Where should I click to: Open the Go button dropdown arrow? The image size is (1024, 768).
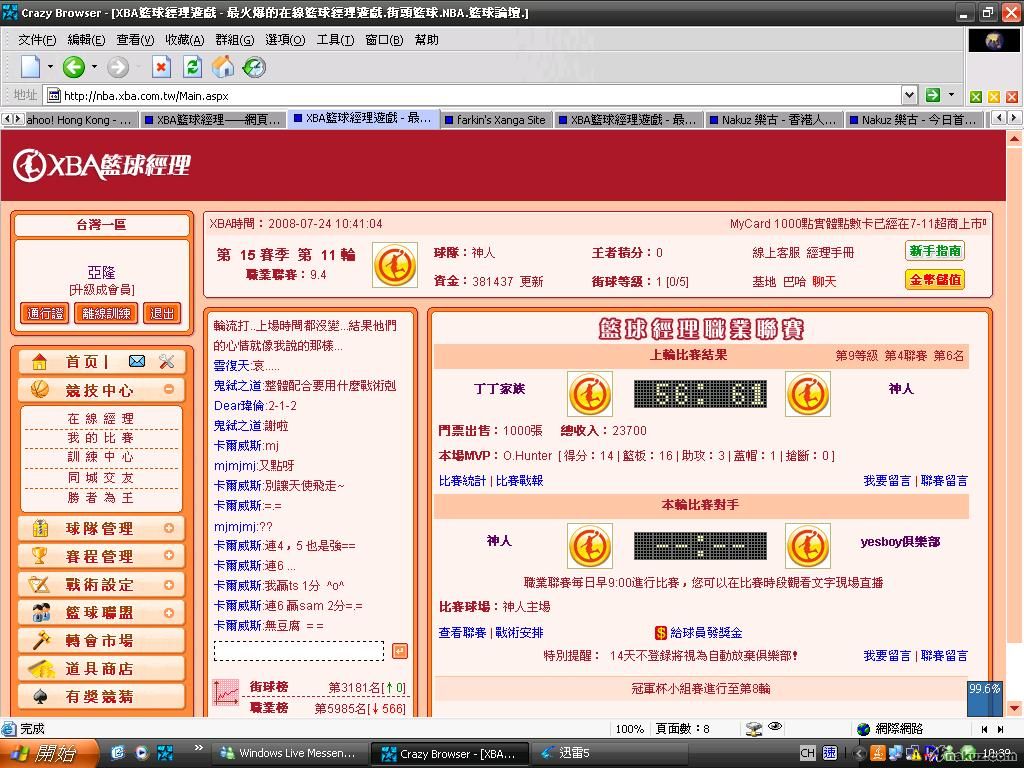(952, 95)
